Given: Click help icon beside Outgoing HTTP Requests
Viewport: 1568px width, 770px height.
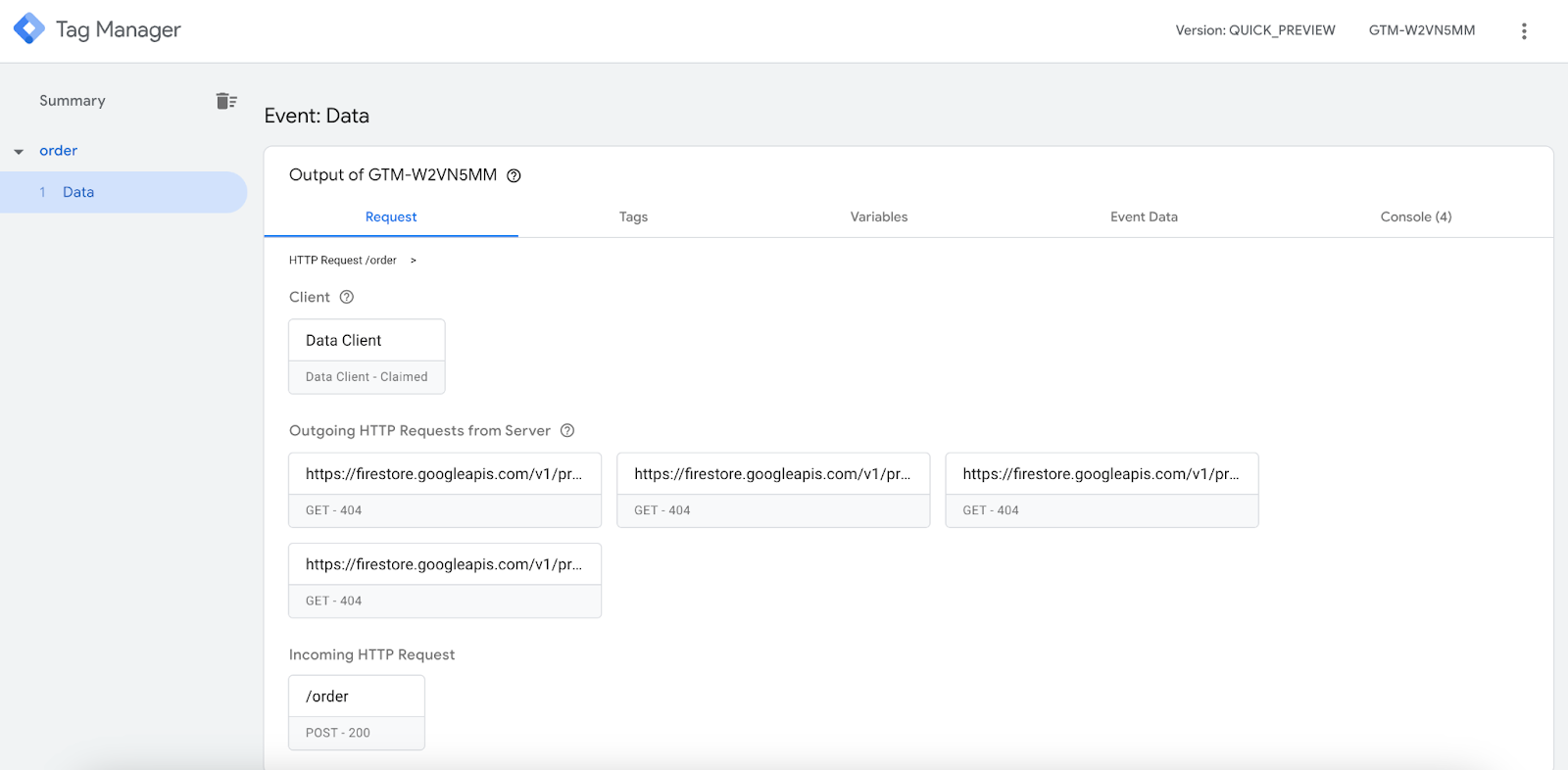Looking at the screenshot, I should coord(567,431).
